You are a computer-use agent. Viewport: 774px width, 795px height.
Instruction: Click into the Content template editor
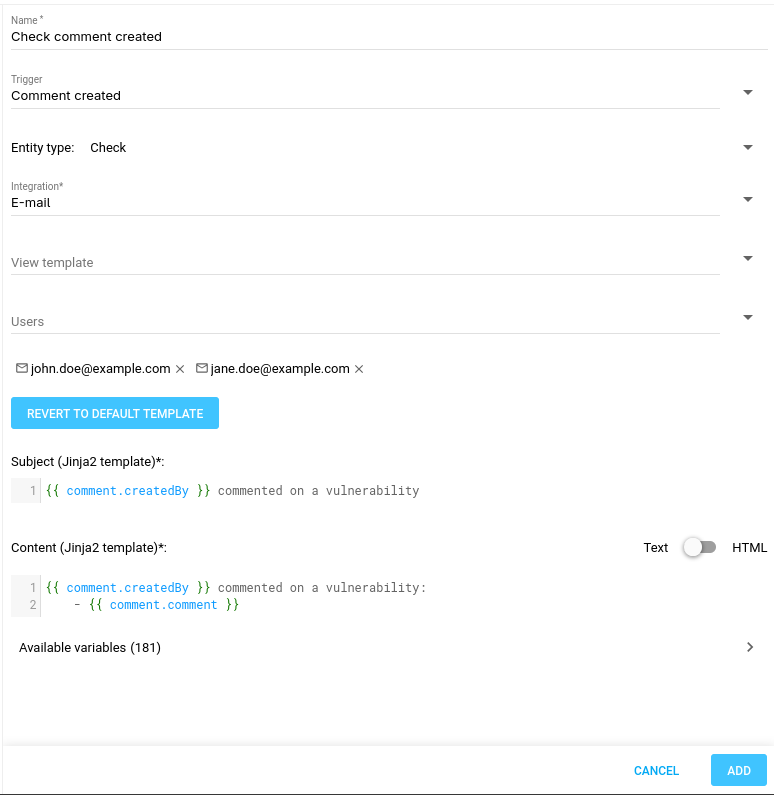(400, 596)
